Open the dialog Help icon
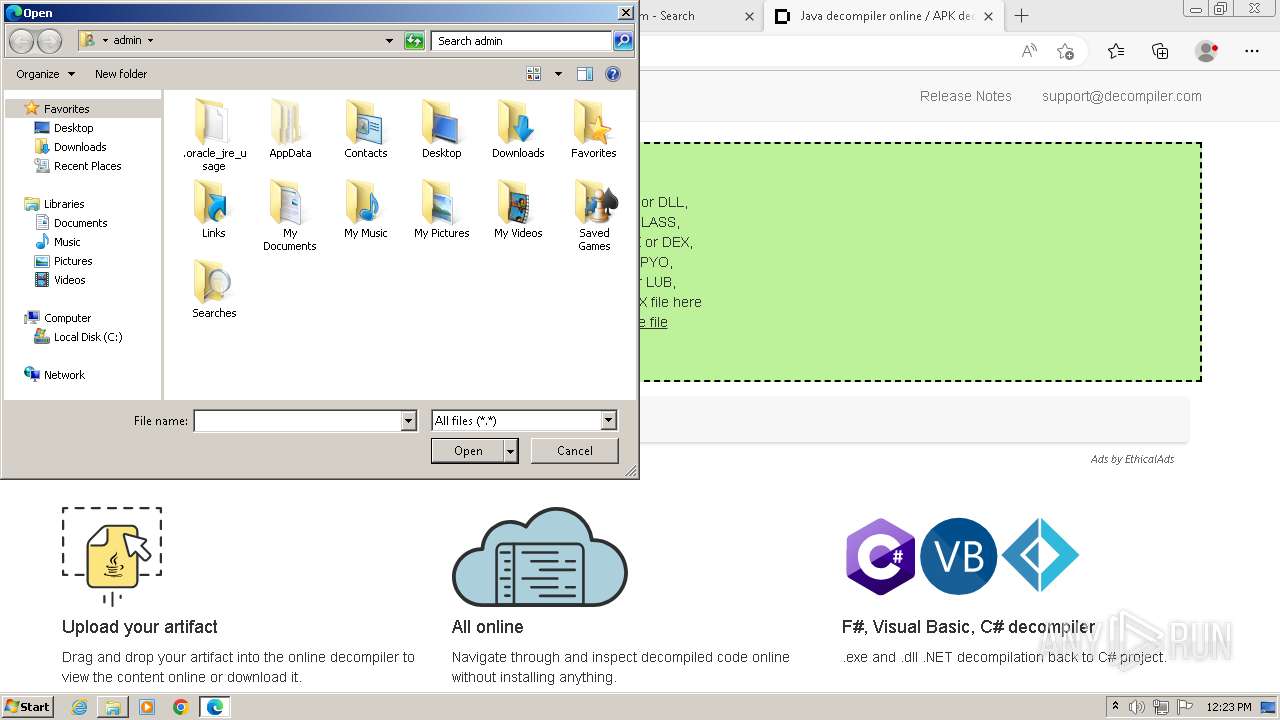 pos(613,74)
